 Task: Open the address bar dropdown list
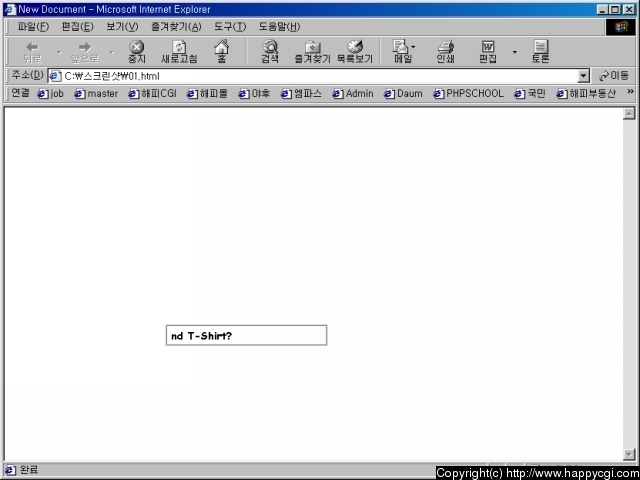(x=584, y=76)
